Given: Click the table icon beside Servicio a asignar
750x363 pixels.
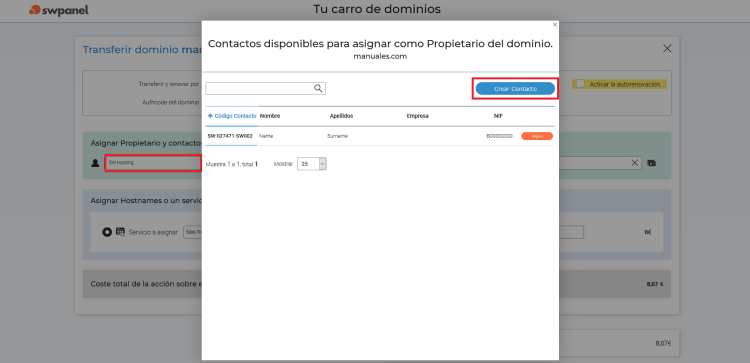Looking at the screenshot, I should 120,231.
